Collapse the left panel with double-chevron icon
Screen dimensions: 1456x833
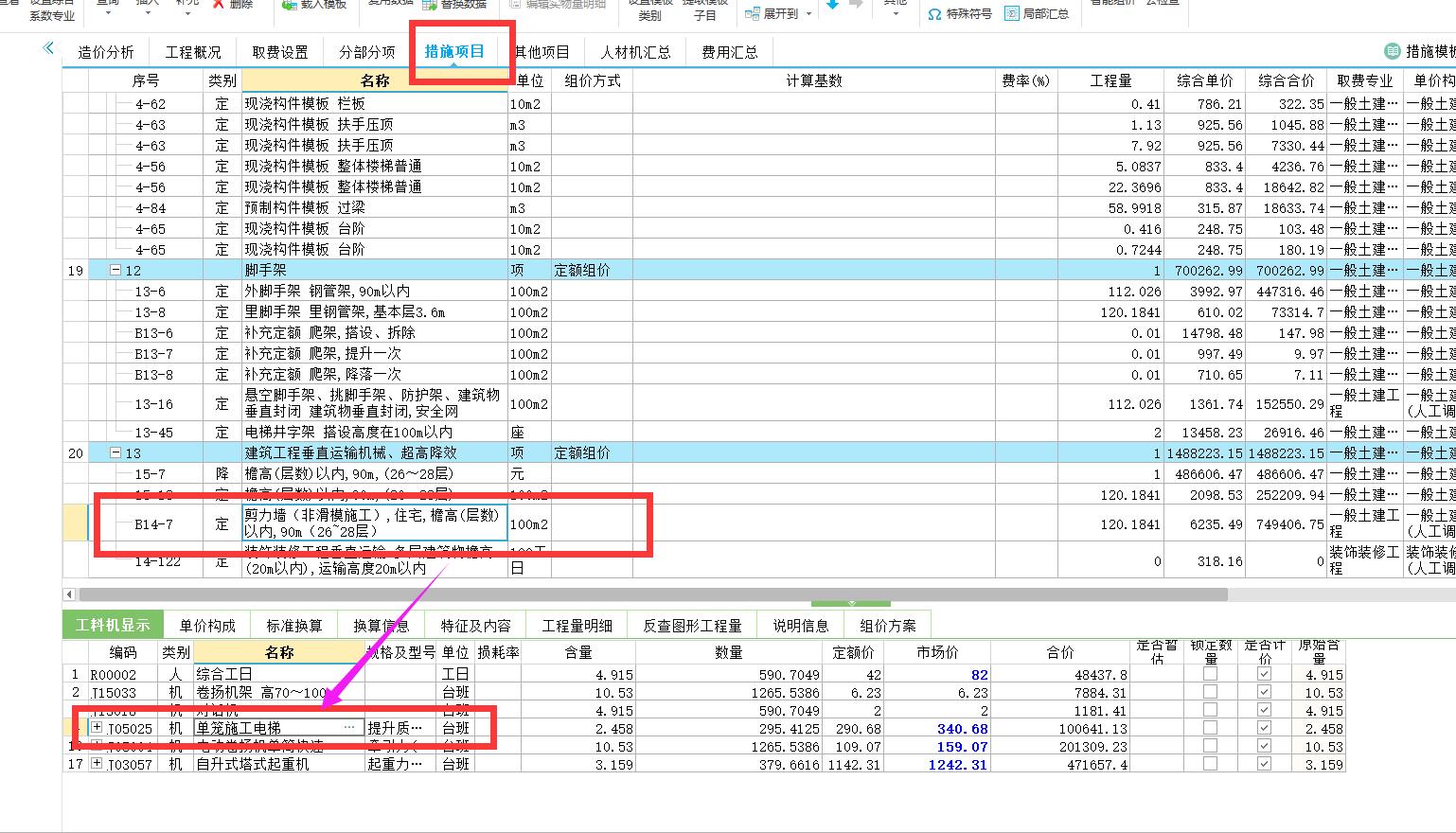pyautogui.click(x=48, y=48)
